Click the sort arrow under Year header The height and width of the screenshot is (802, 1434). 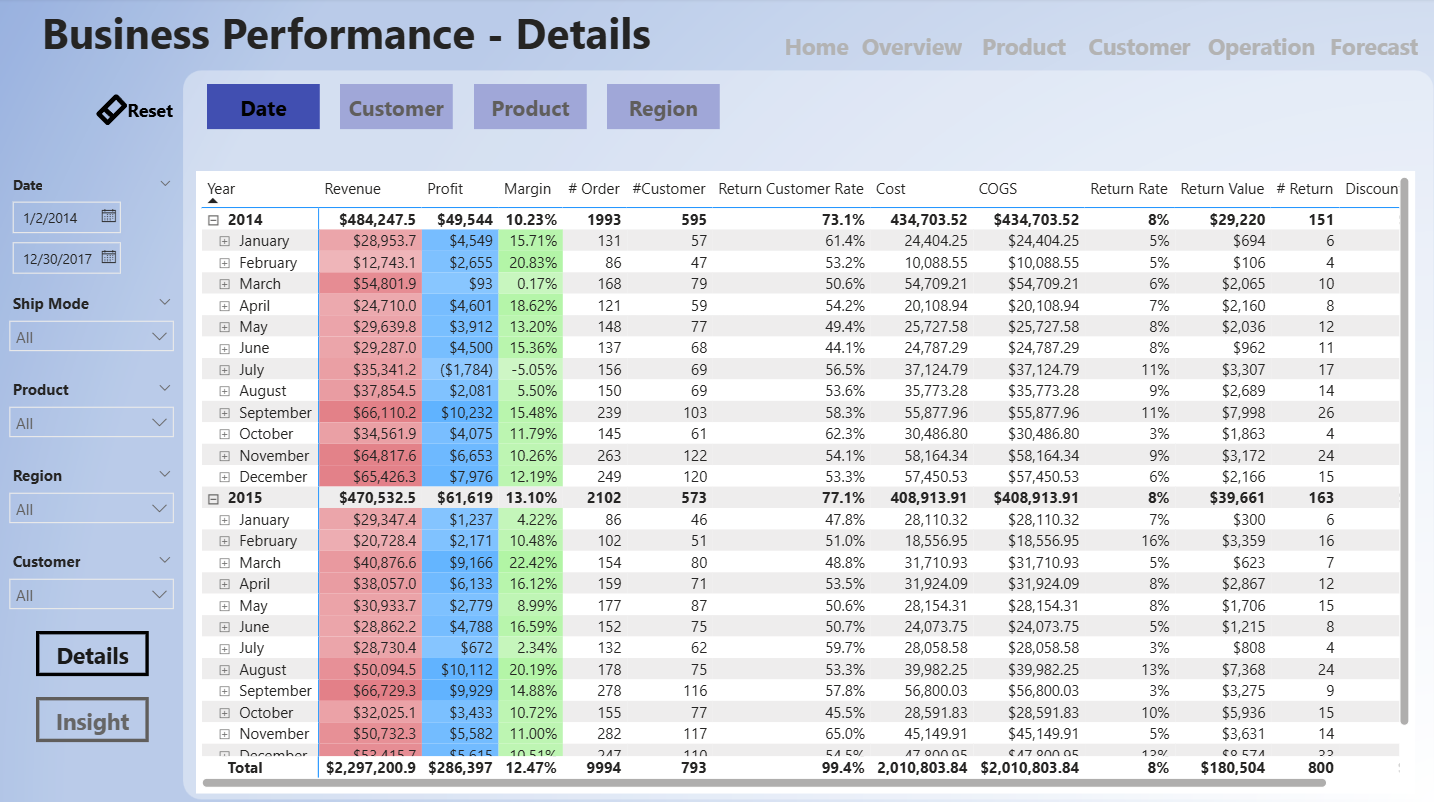pos(212,201)
